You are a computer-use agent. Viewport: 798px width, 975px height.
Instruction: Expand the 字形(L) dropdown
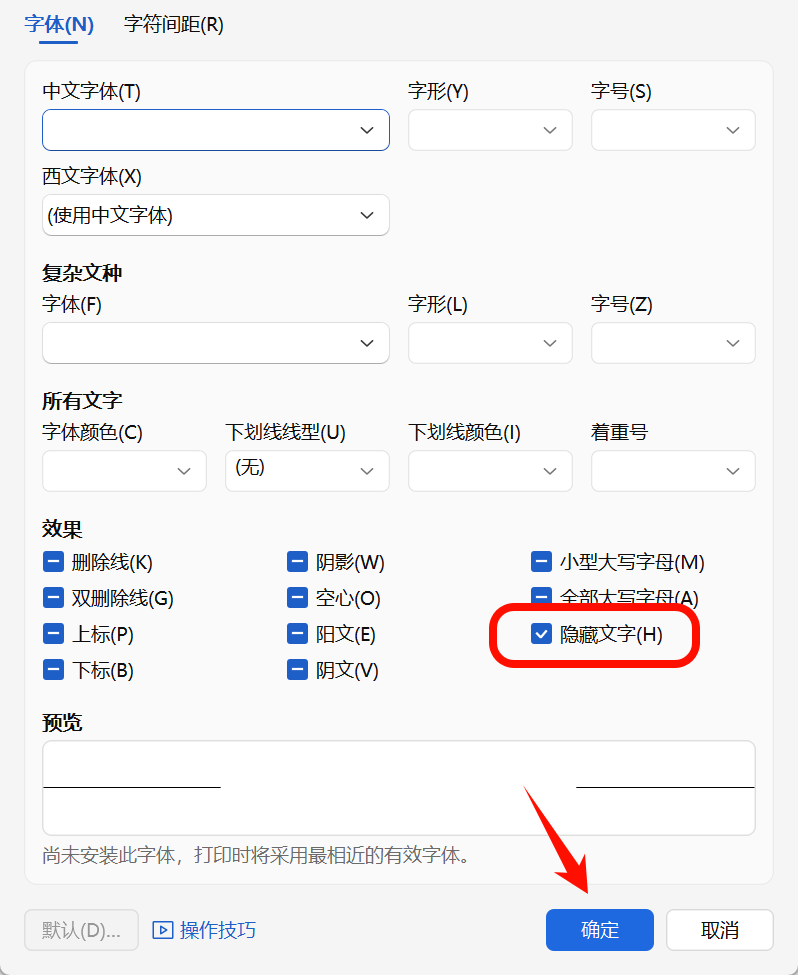490,343
